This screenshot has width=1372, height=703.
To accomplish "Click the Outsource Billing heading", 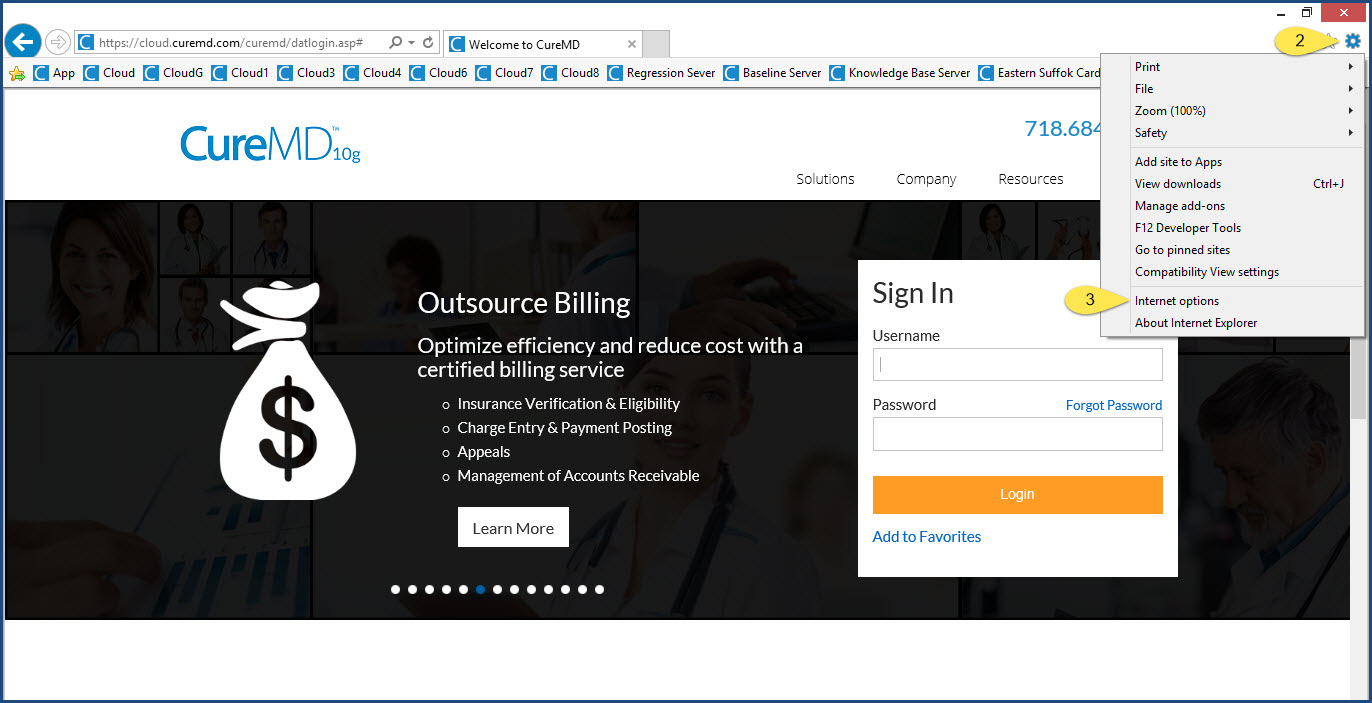I will [x=524, y=303].
